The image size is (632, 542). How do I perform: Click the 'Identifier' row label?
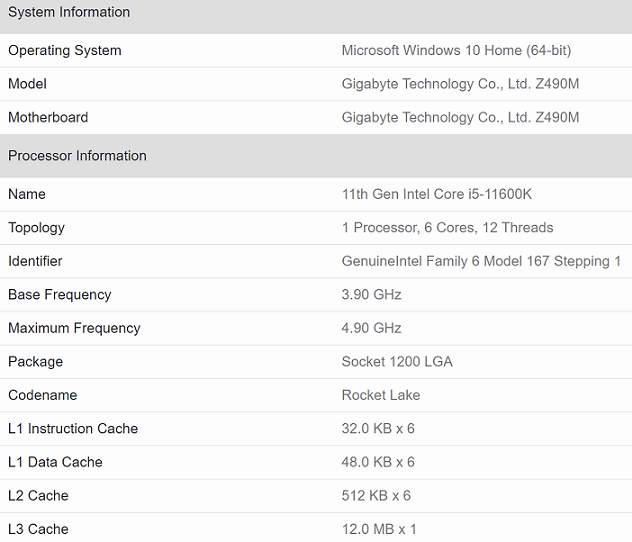click(x=35, y=261)
